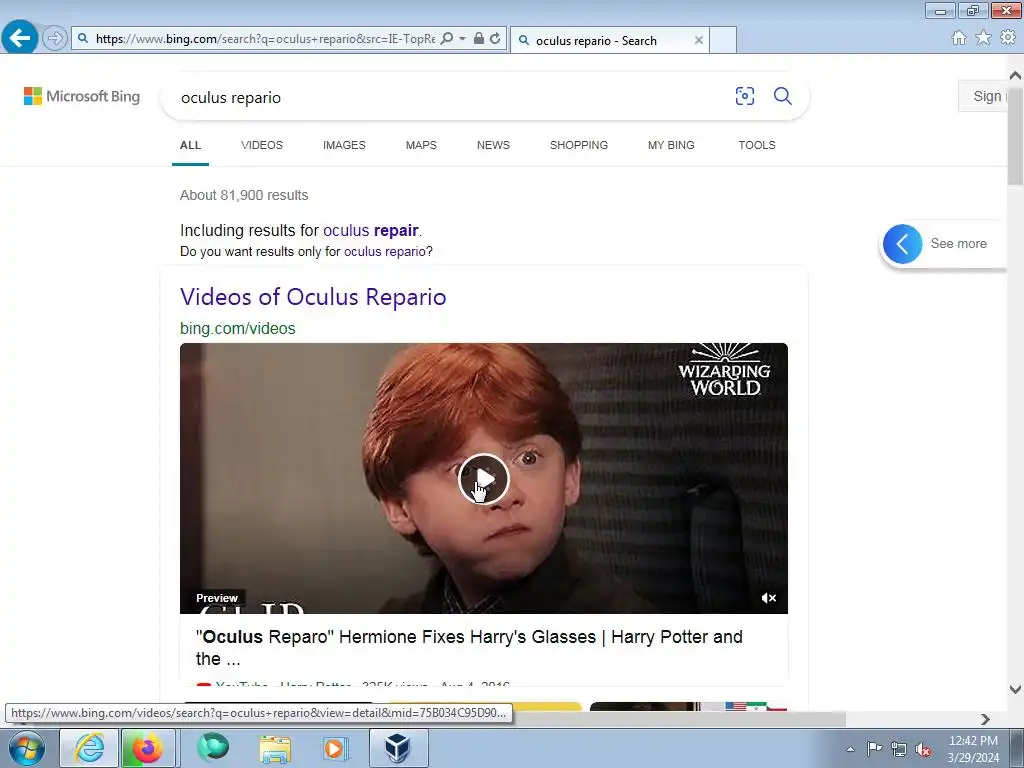Show hidden system tray icons arrow
This screenshot has width=1024, height=768.
point(850,749)
